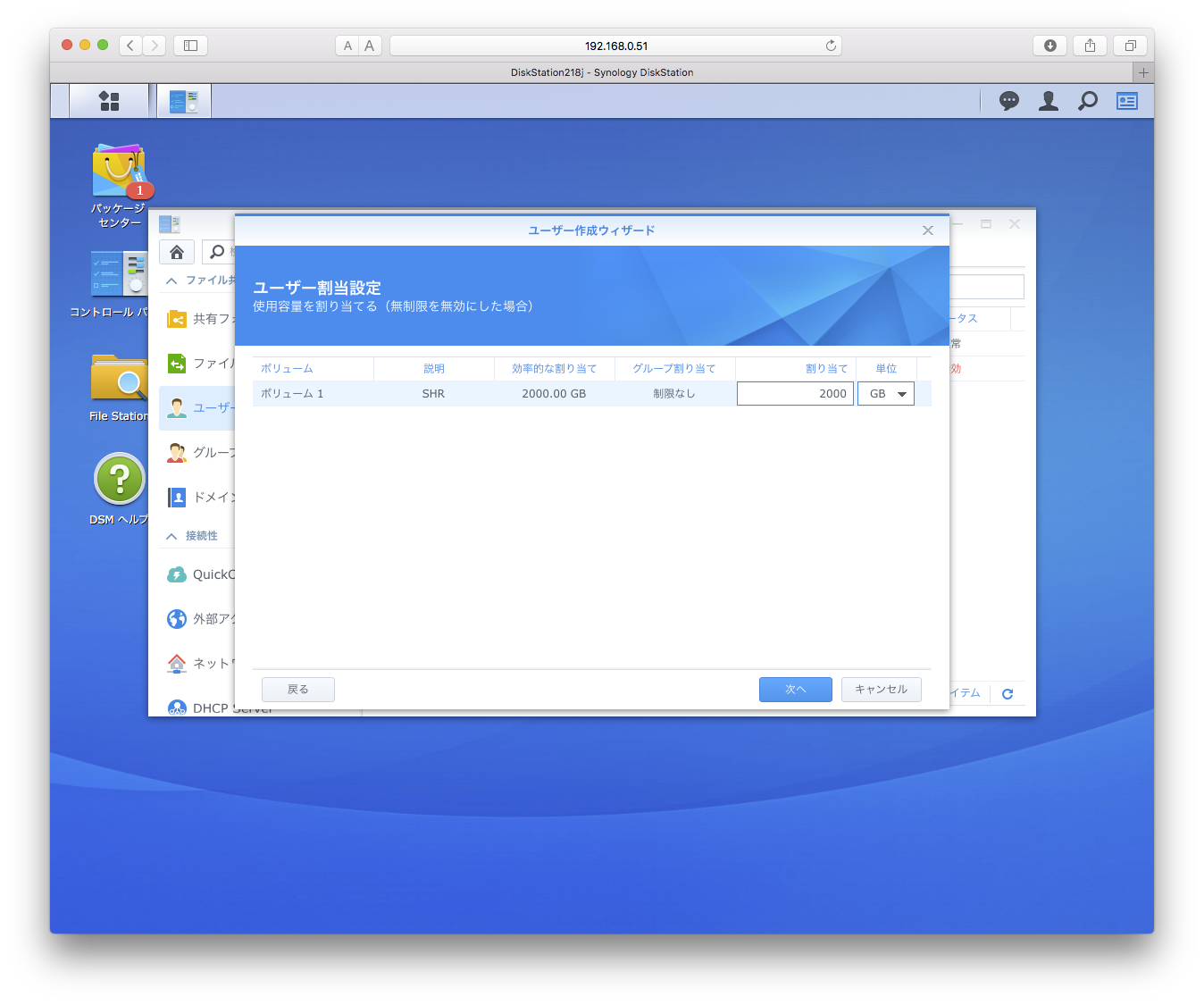Open the DSM Main Menu grid icon

(109, 101)
